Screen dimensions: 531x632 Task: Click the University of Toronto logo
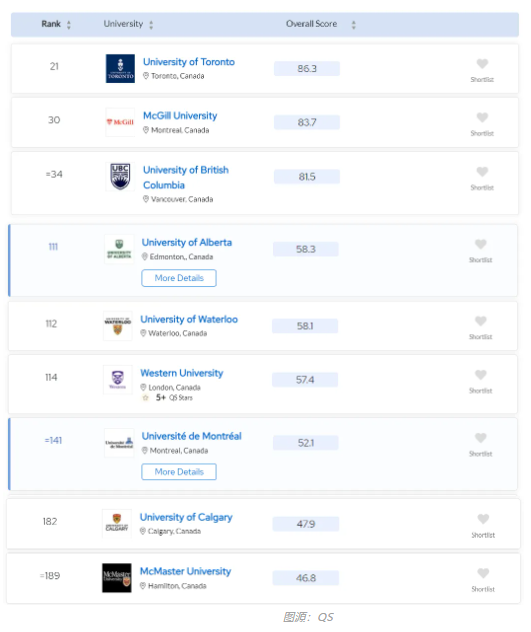tap(120, 69)
